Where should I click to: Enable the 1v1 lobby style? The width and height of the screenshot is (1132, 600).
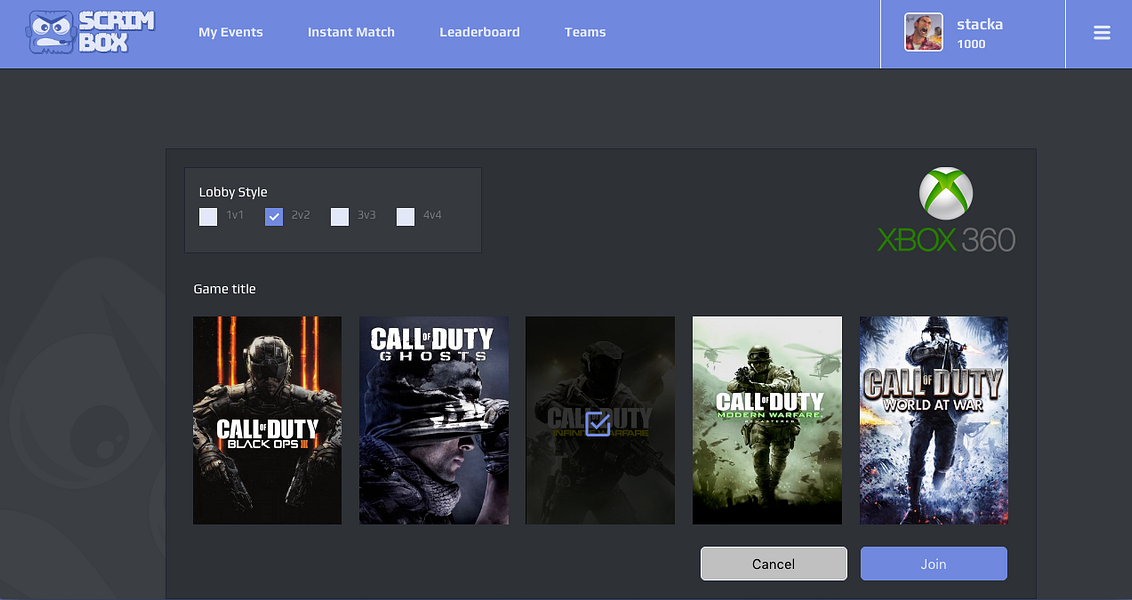coord(208,216)
